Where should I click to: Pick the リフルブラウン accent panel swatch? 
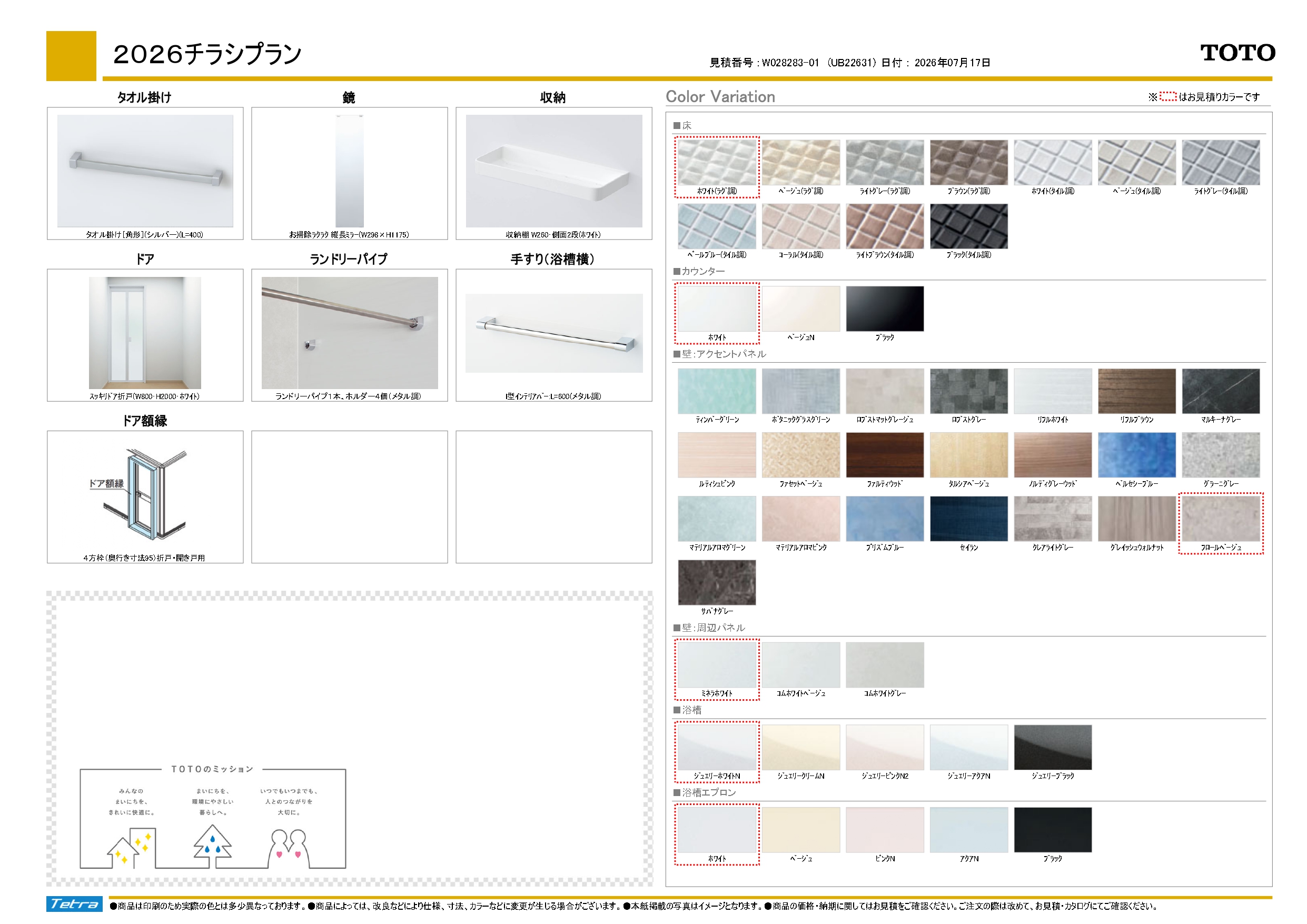pos(1137,391)
